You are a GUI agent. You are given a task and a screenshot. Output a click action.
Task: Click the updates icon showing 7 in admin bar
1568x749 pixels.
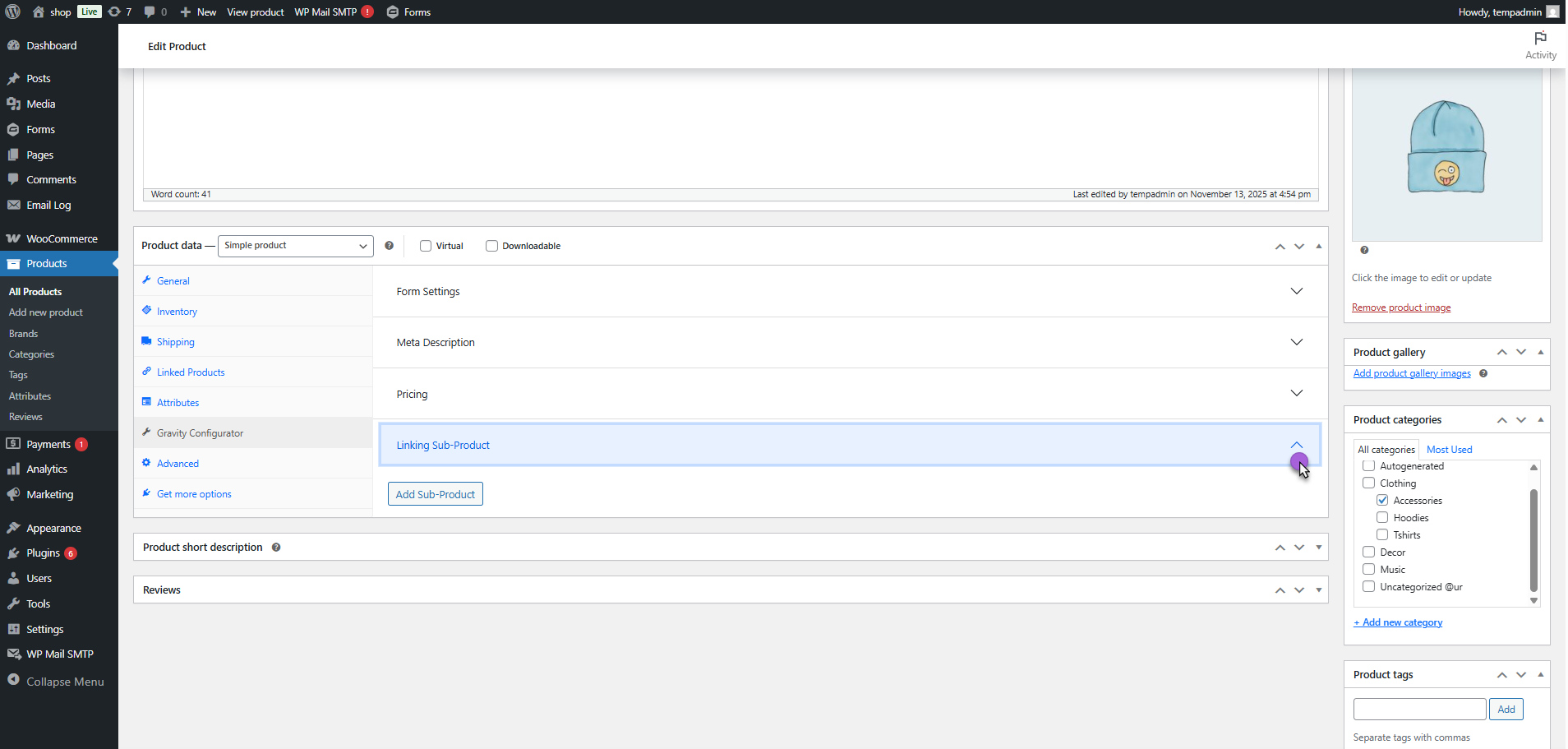tap(115, 12)
